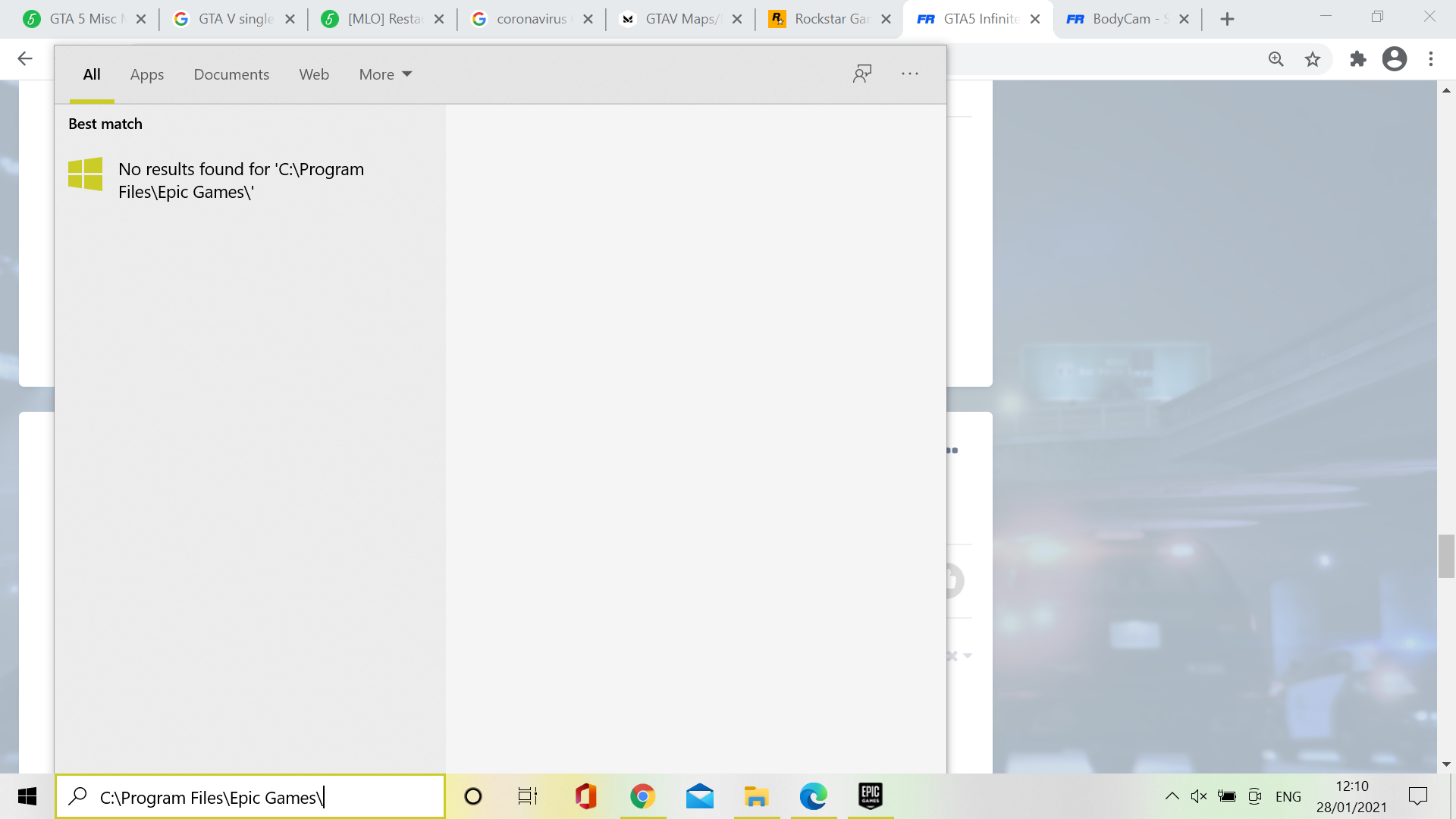Click the Windows Start button

point(27,796)
